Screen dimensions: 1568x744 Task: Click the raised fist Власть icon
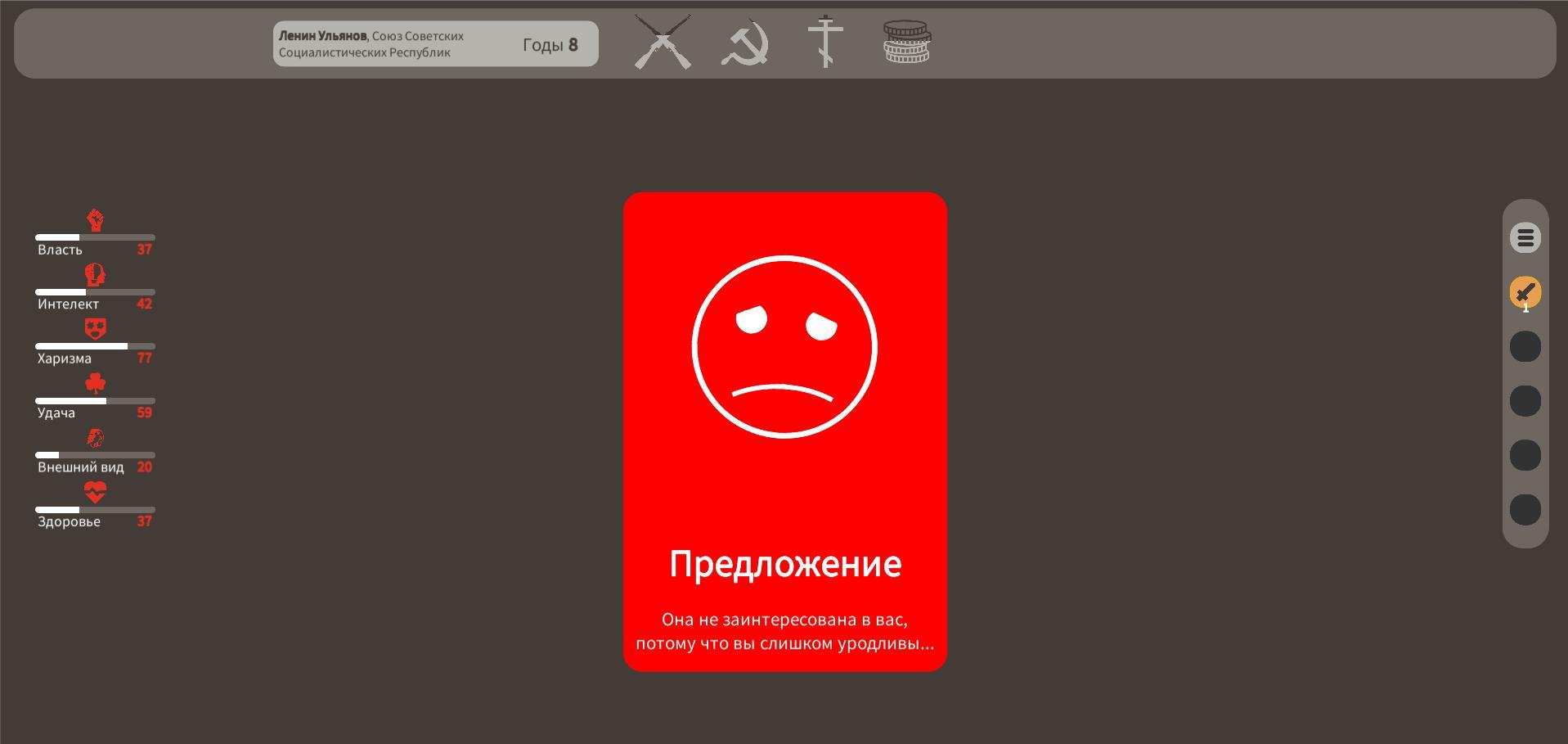95,220
